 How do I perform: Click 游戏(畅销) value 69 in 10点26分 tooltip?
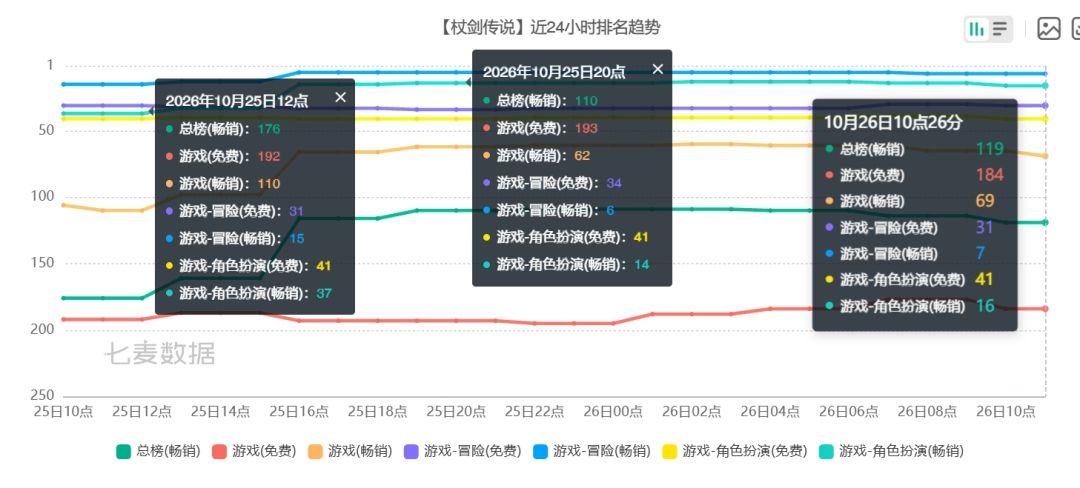[986, 201]
